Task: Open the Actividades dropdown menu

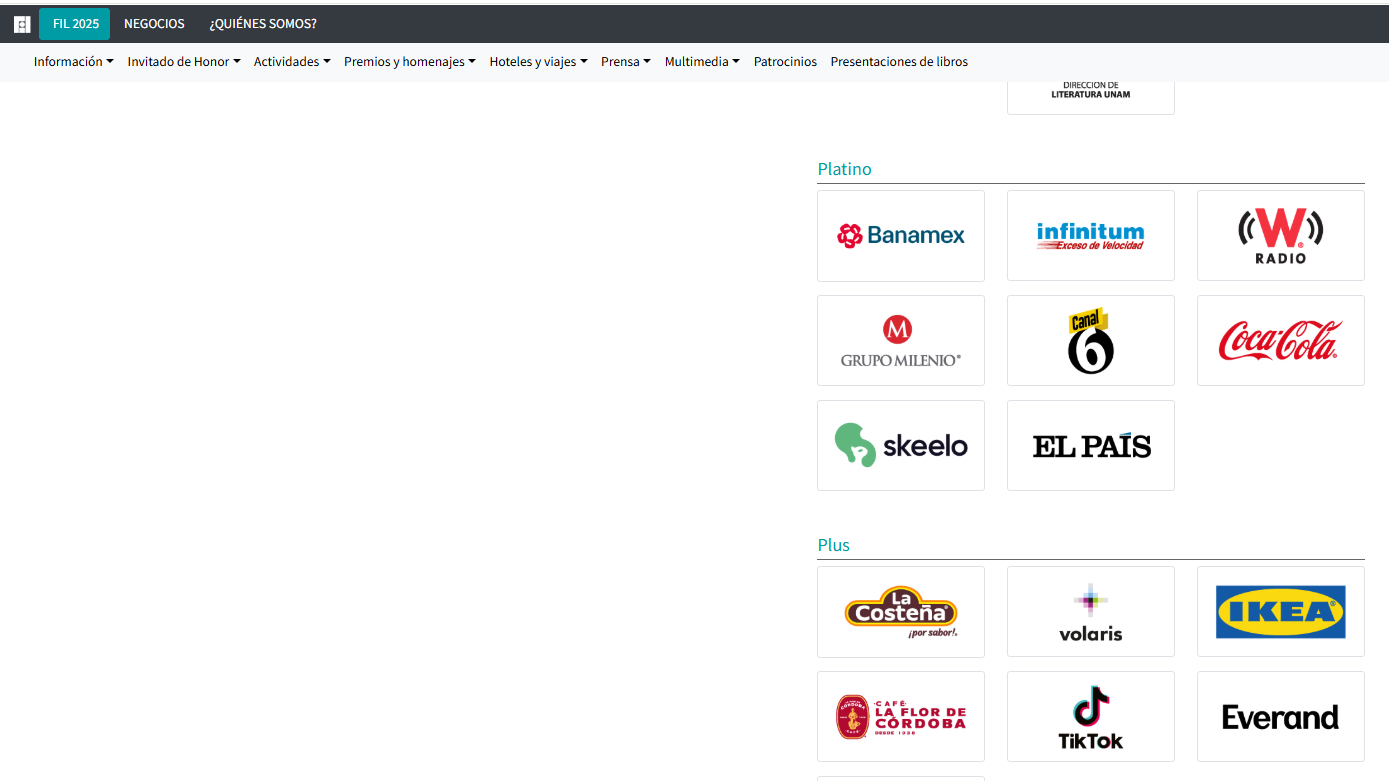Action: coord(292,62)
